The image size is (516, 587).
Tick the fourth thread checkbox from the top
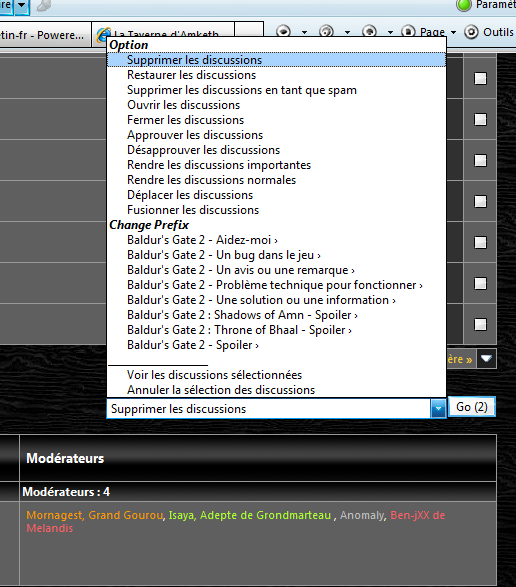click(480, 201)
